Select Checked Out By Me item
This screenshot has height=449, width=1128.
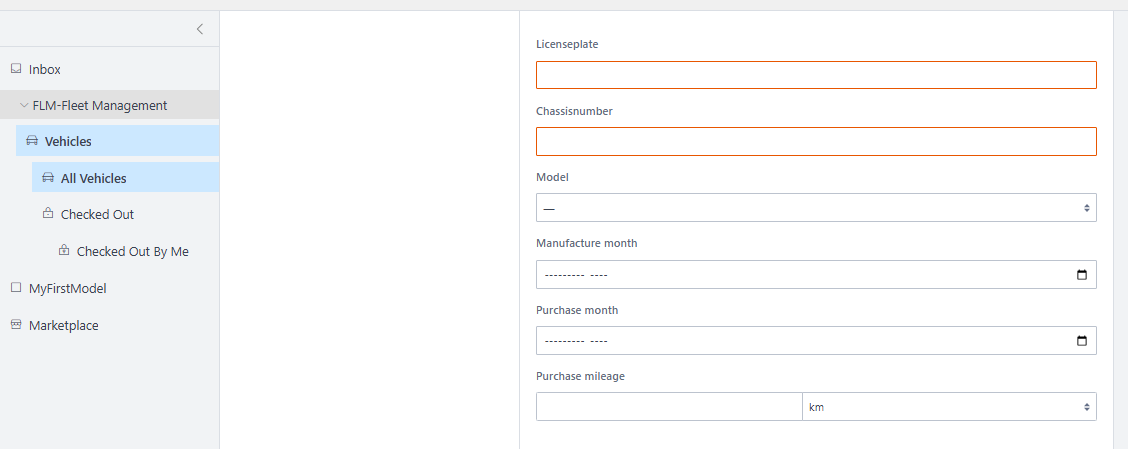point(132,251)
